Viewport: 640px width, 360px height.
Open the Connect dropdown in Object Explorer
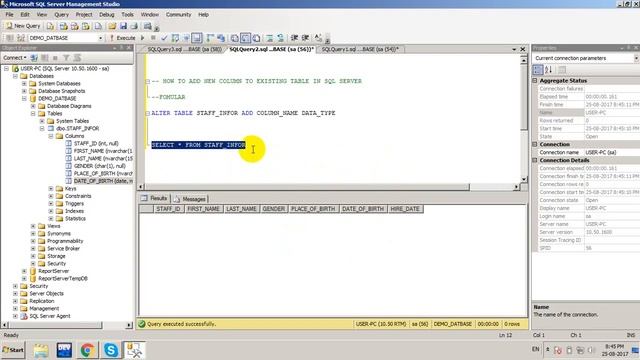15,58
